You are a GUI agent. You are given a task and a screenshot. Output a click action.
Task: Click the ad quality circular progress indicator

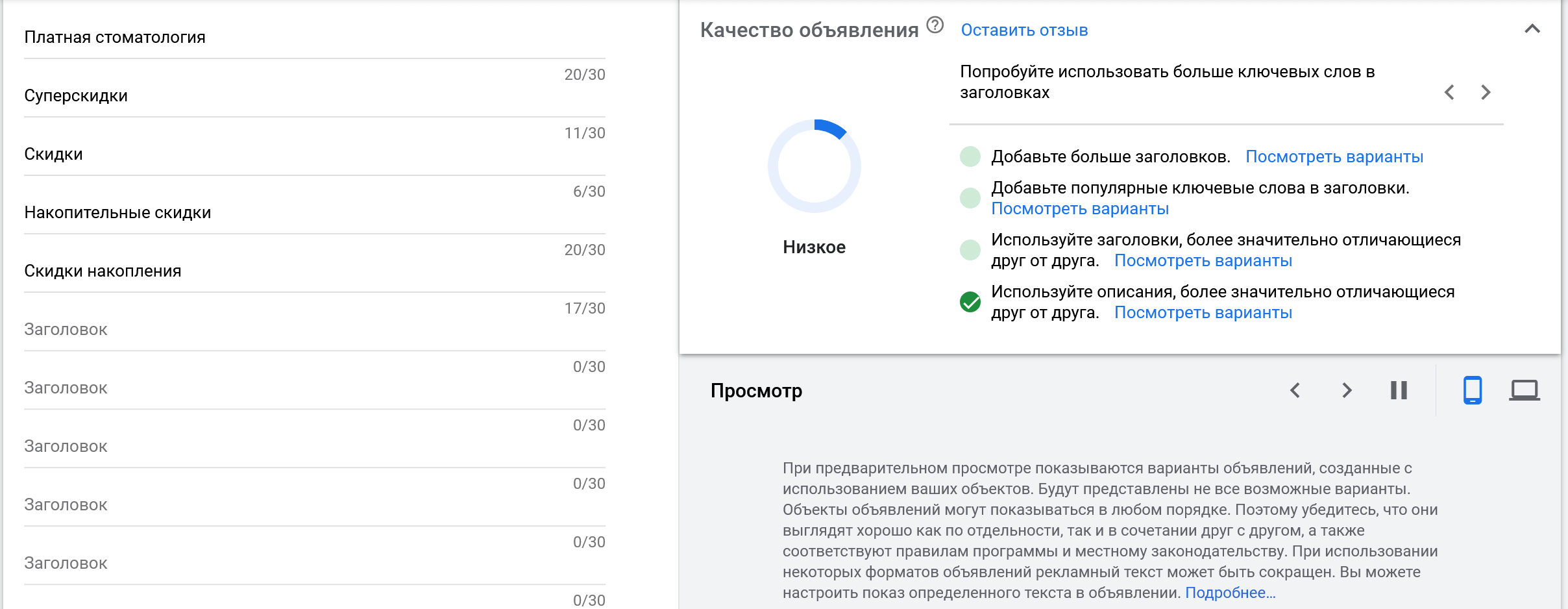click(815, 166)
